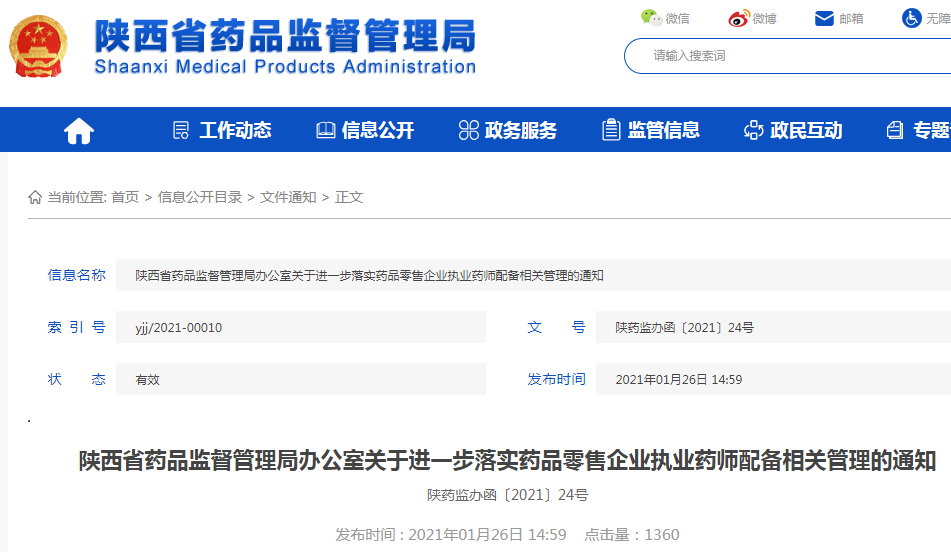Click the 工作动态 document icon

click(x=181, y=130)
